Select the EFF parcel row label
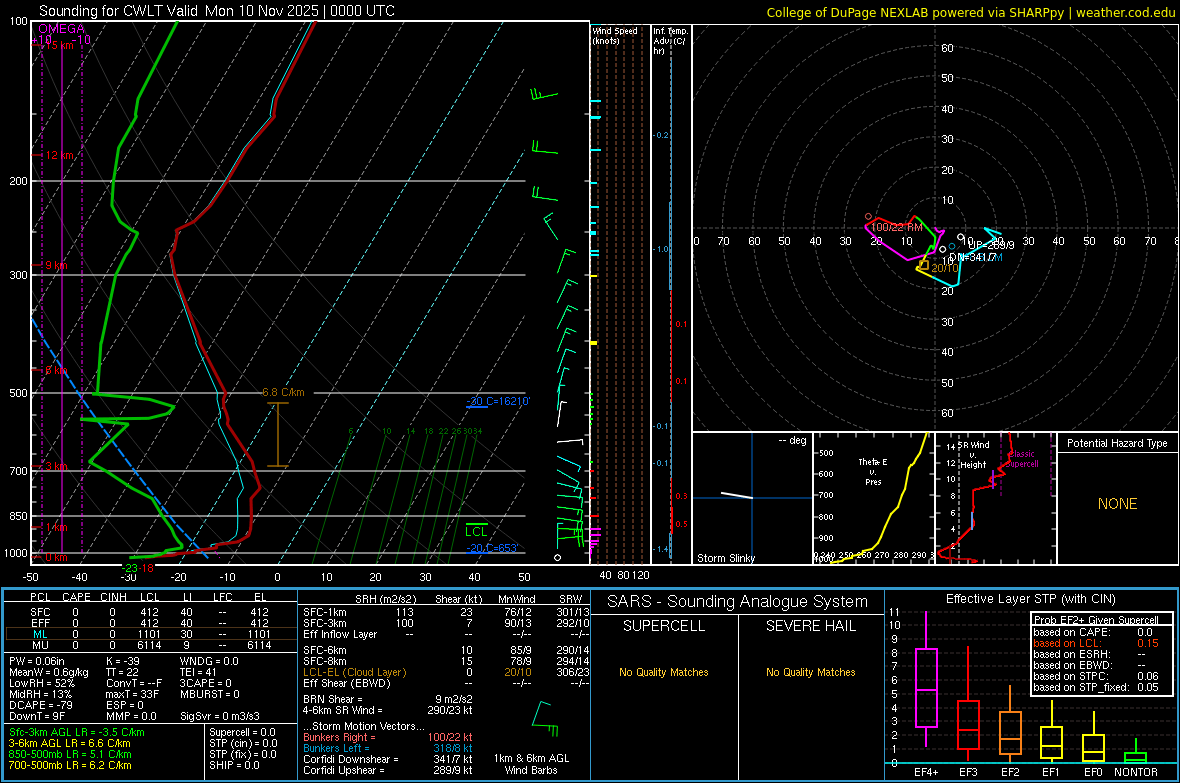Viewport: 1180px width, 783px height. tap(40, 623)
